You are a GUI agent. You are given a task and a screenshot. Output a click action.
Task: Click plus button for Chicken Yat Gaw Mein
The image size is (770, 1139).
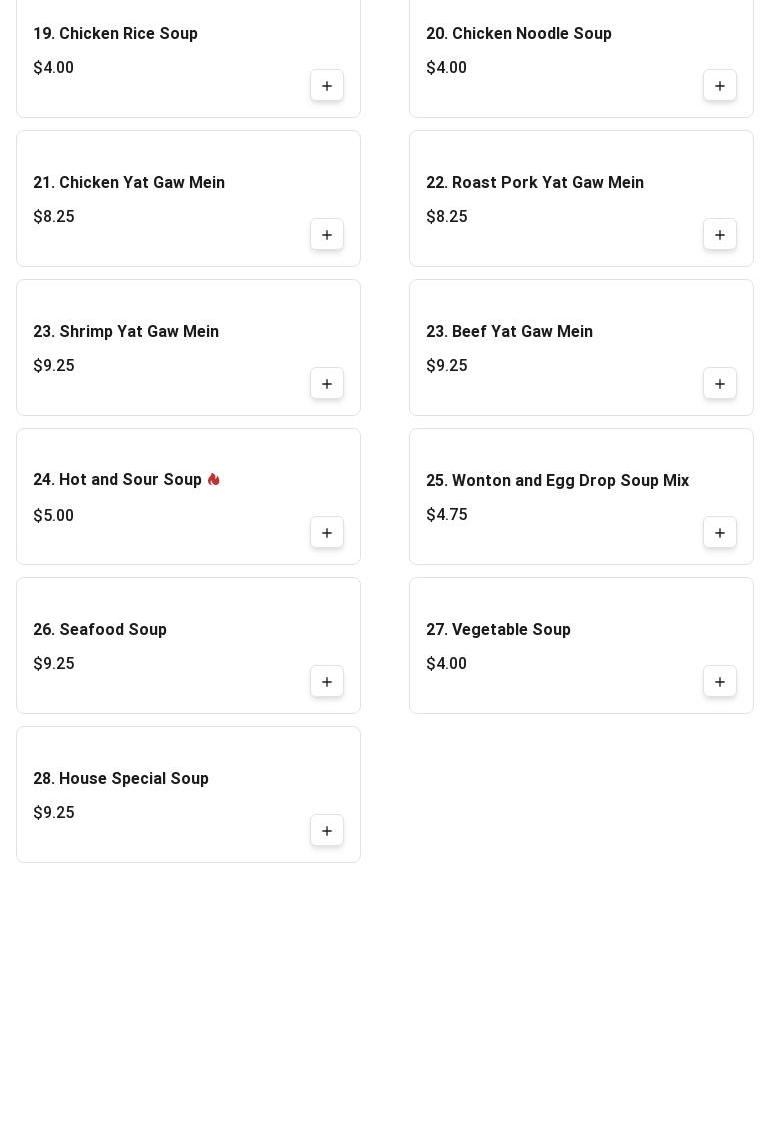coord(327,235)
